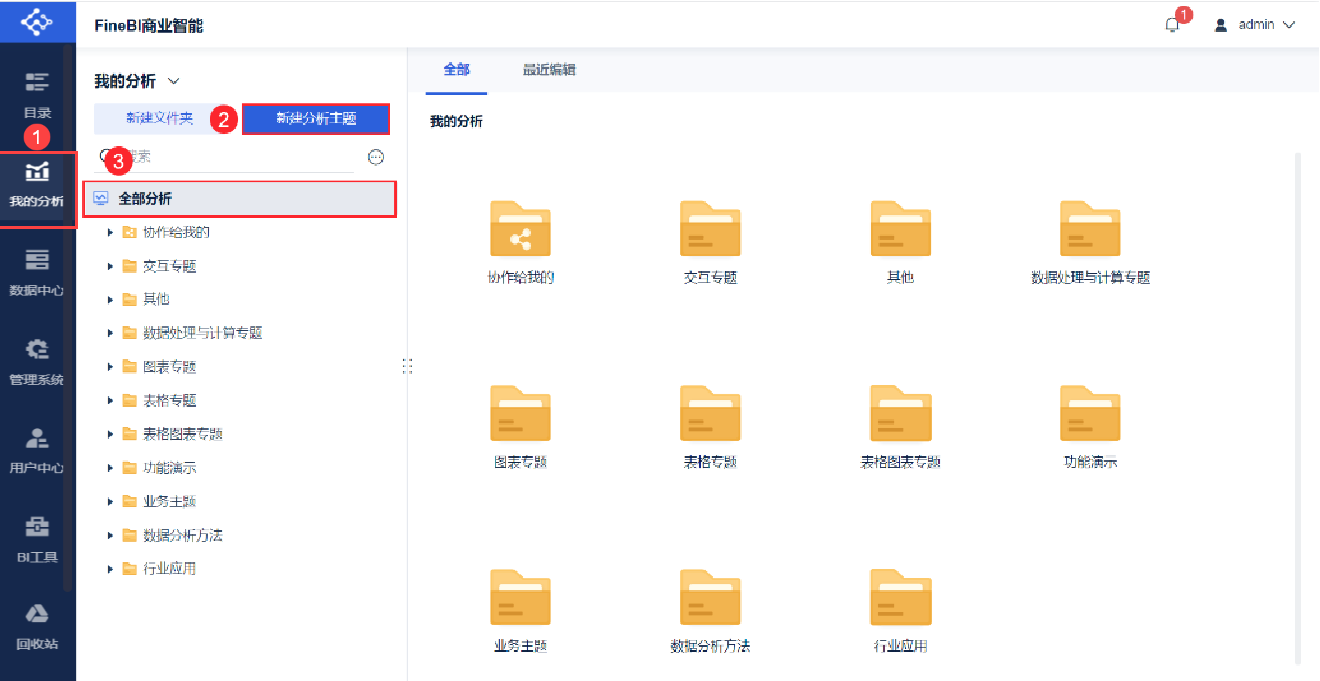The height and width of the screenshot is (681, 1320).
Task: Expand the 其他 tree node arrow
Action: pos(111,300)
